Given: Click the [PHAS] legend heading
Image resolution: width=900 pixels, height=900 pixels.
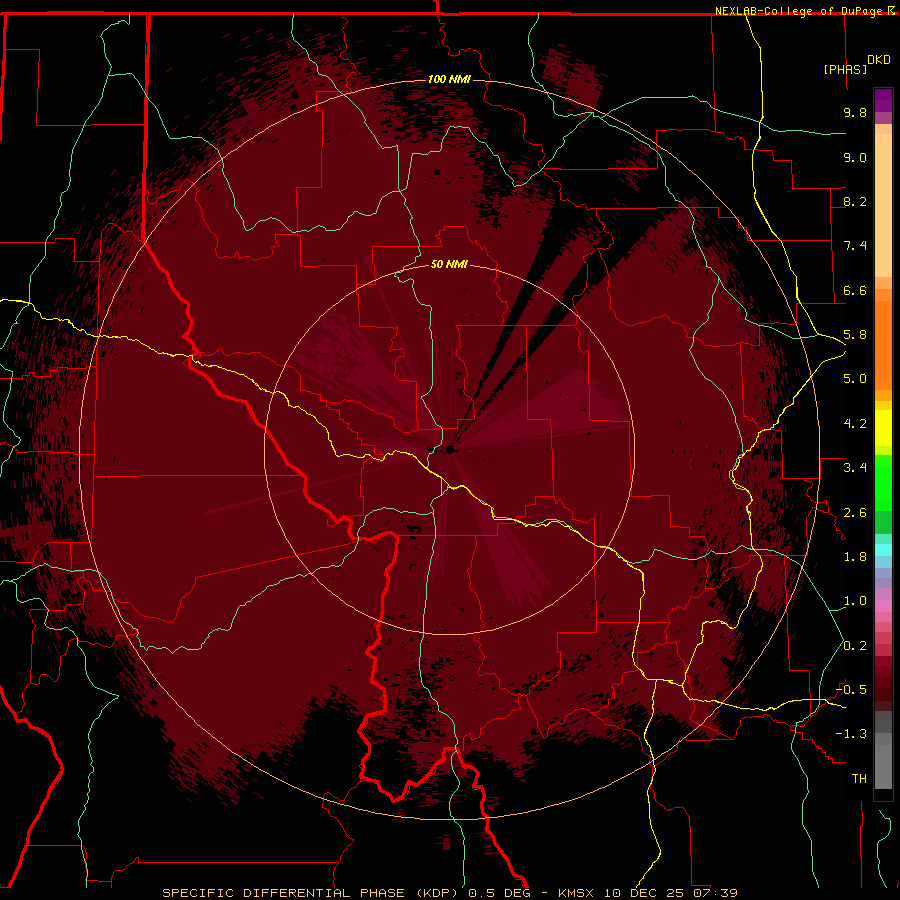Looking at the screenshot, I should click(845, 69).
